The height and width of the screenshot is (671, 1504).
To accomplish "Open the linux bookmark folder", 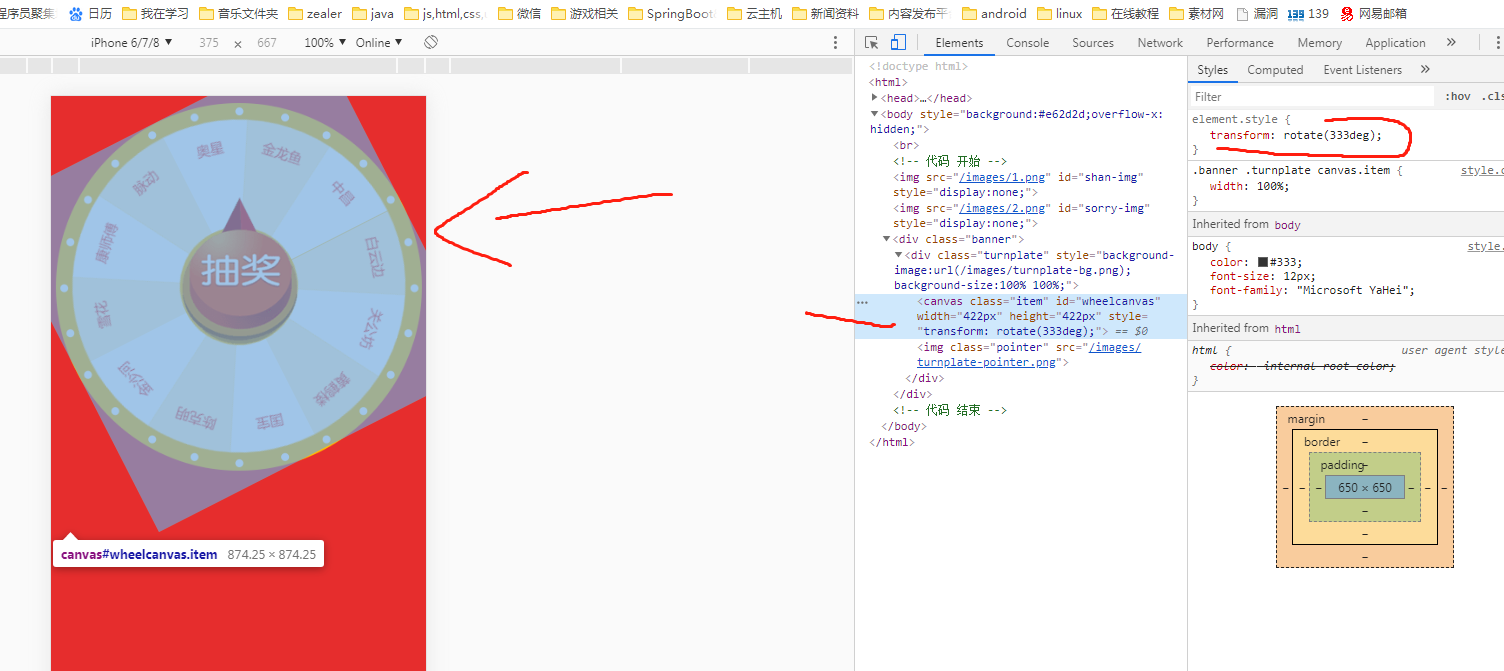I will coord(1060,14).
